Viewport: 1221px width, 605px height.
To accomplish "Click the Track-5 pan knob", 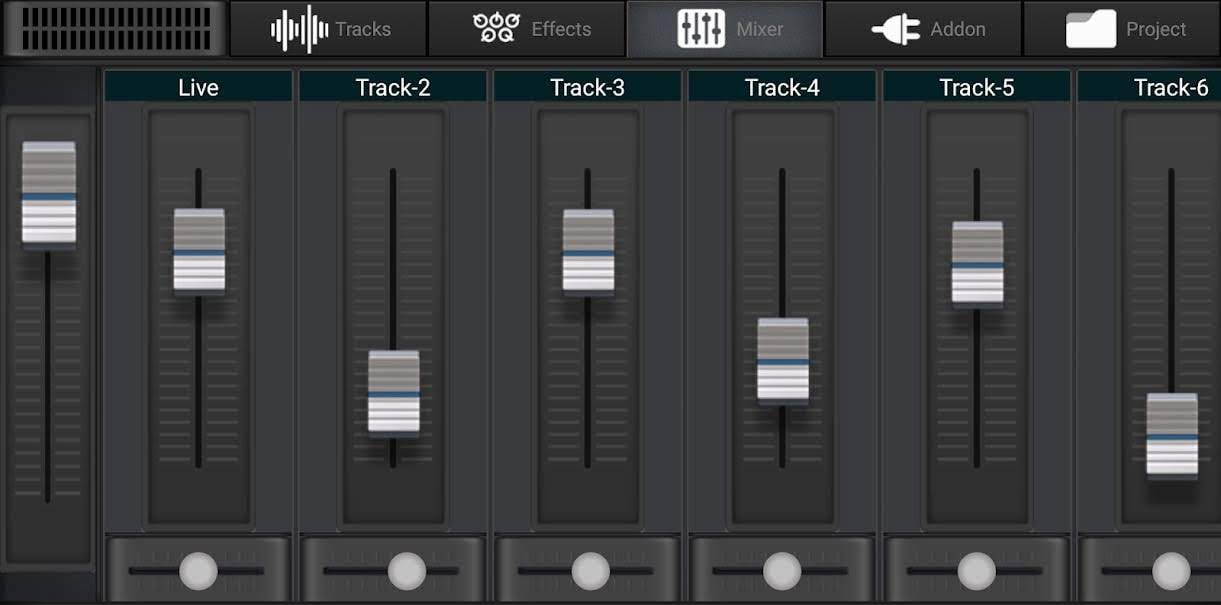I will click(977, 571).
